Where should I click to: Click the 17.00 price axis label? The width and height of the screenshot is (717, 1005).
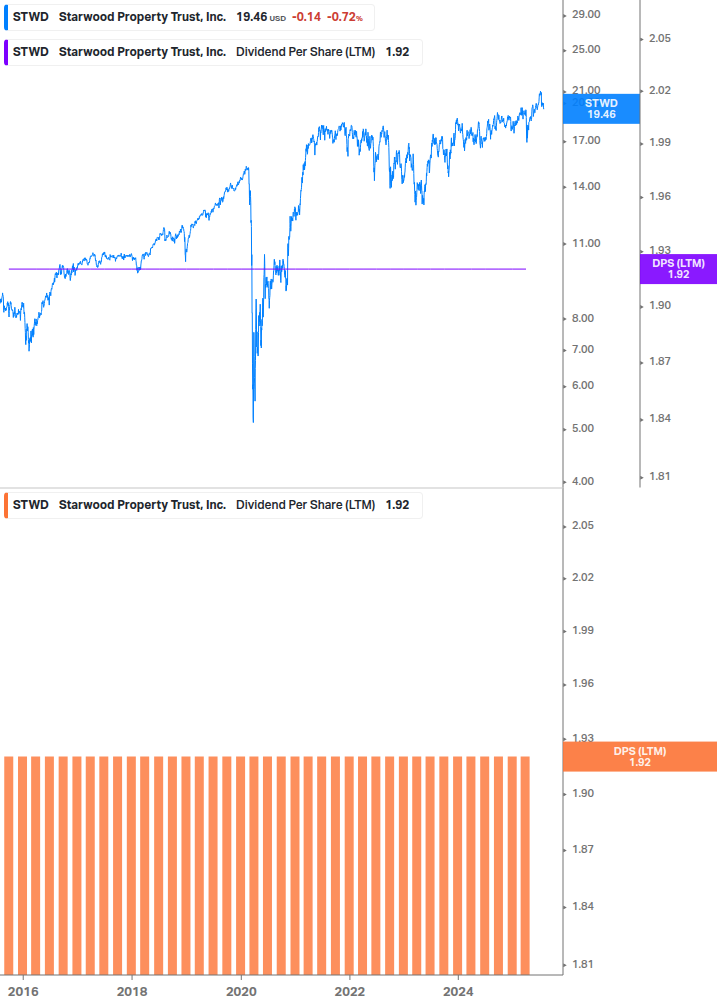pyautogui.click(x=586, y=140)
